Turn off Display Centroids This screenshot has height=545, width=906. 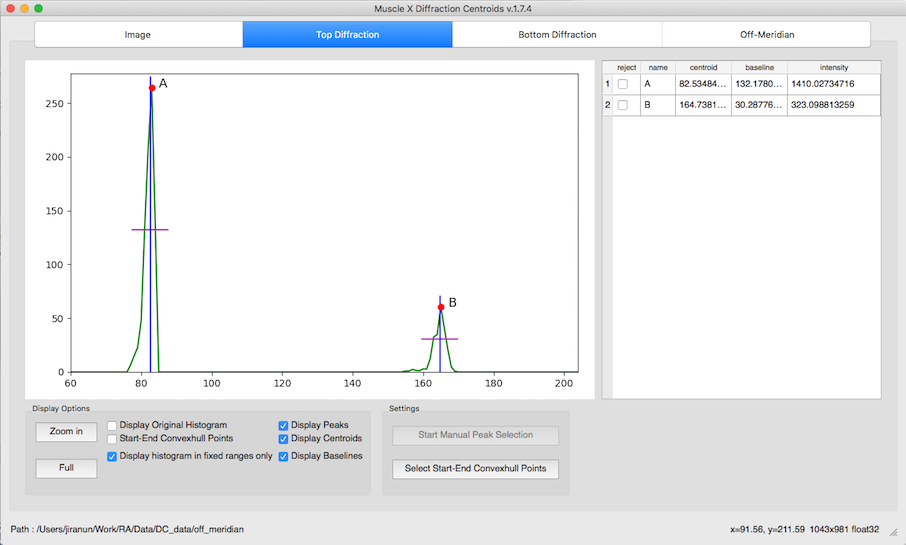tap(283, 439)
